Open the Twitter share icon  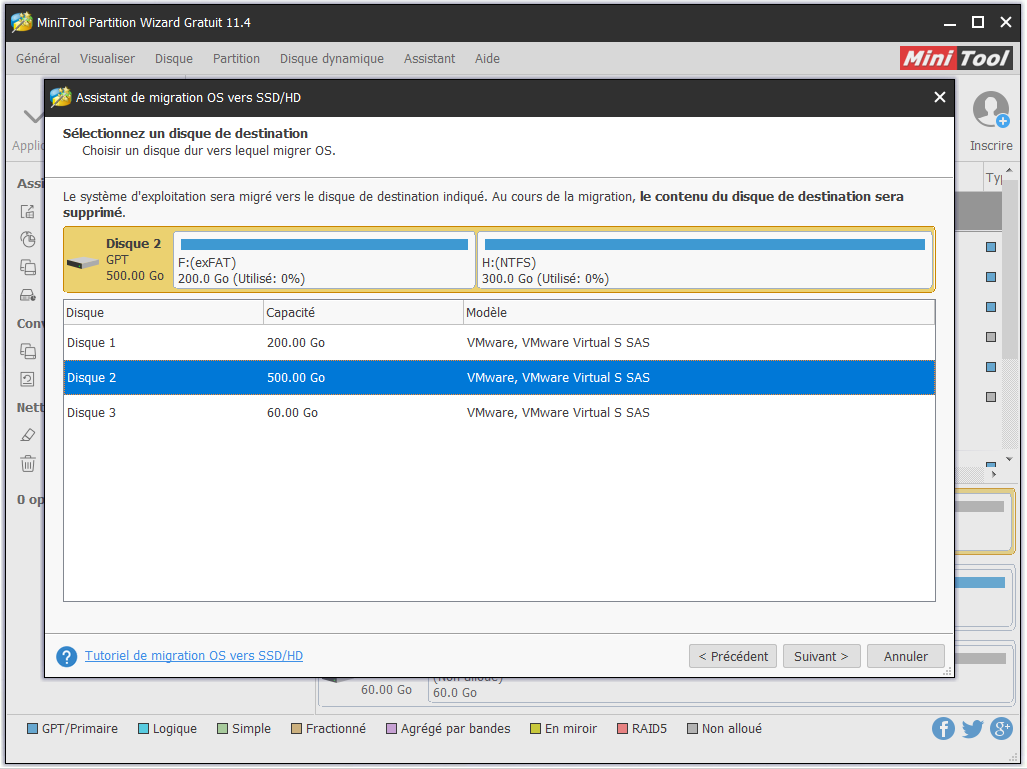(x=973, y=728)
